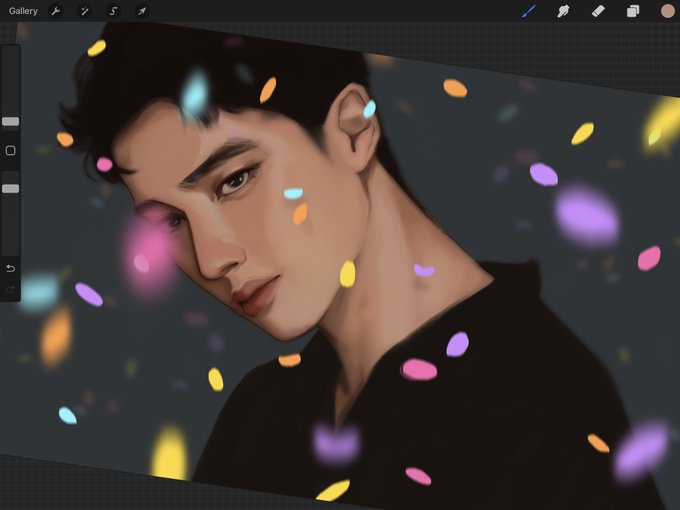The image size is (680, 510).
Task: Select the Smudge finger tool
Action: pos(563,11)
